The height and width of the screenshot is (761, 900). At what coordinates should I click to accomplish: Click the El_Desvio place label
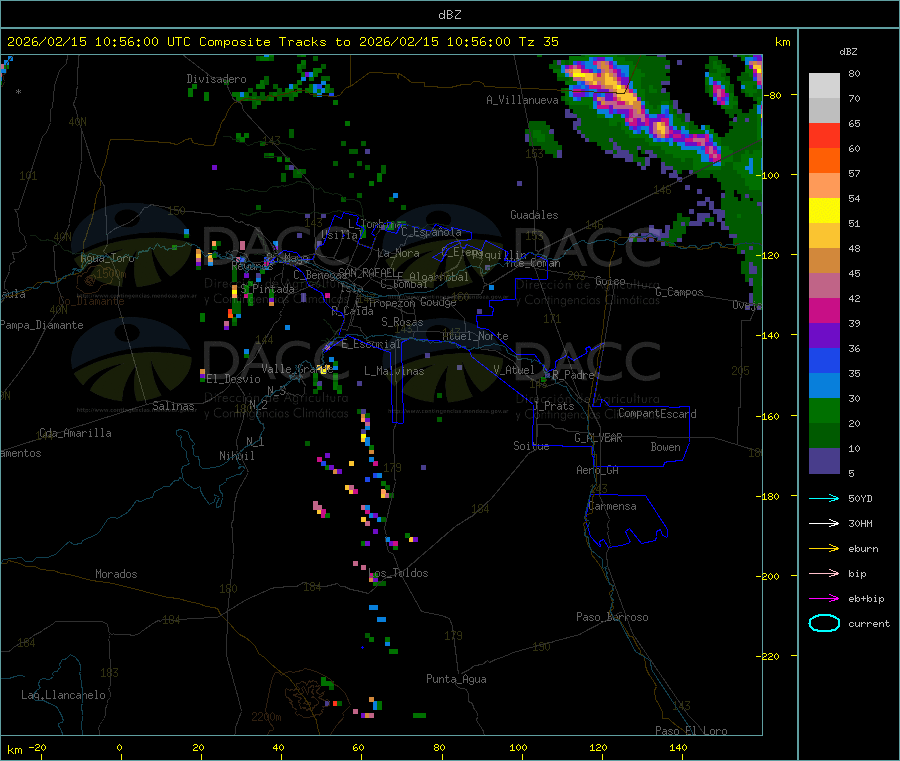click(x=234, y=379)
